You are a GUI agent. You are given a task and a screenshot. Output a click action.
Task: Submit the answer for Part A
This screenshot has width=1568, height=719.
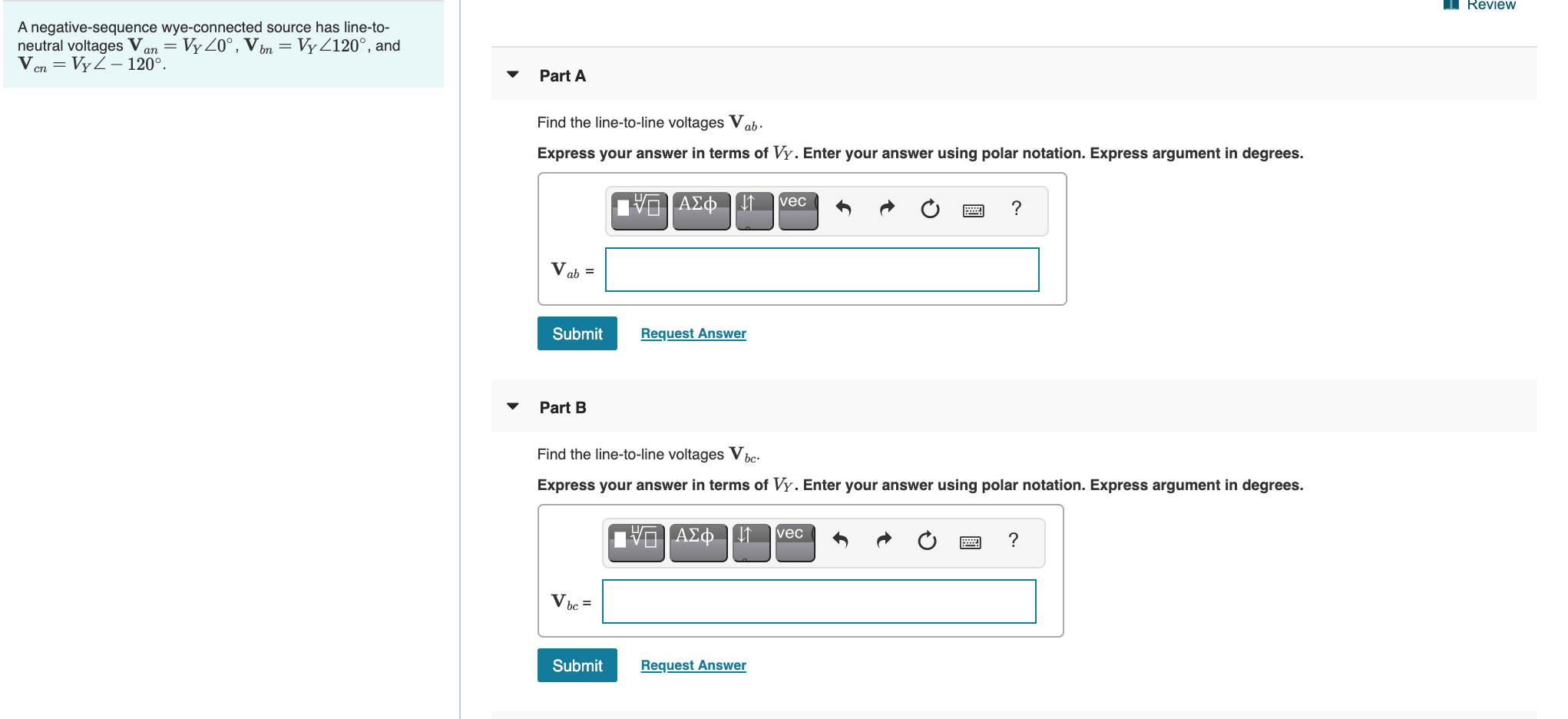(x=577, y=333)
